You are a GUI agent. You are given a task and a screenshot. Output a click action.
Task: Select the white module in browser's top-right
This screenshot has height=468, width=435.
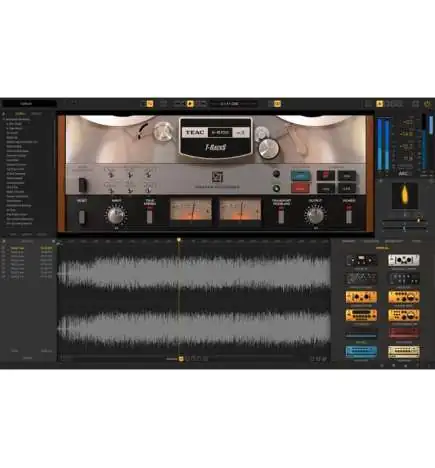(x=404, y=260)
